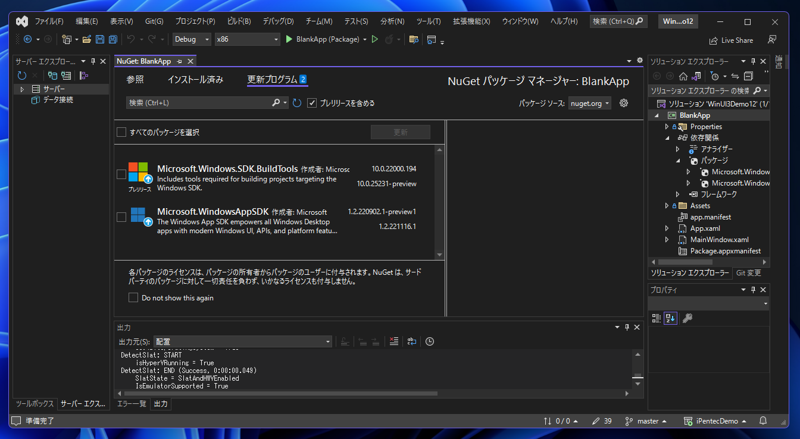Check Microsoft.WindowsAppSDK package checkbox

coord(121,217)
